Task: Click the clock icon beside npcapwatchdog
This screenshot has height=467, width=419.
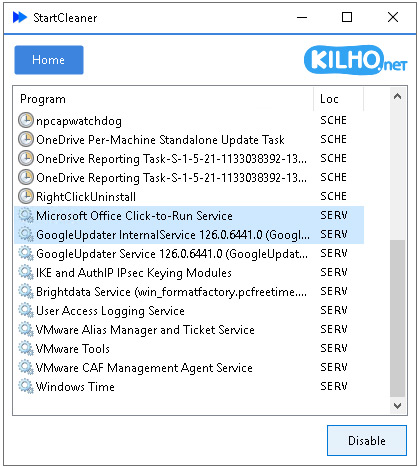Action: point(26,120)
